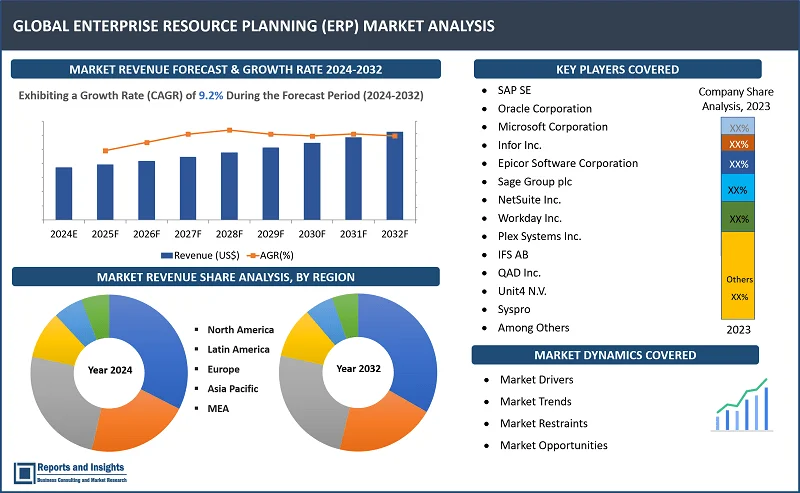Click the 2032F revenue bar

pyautogui.click(x=394, y=176)
